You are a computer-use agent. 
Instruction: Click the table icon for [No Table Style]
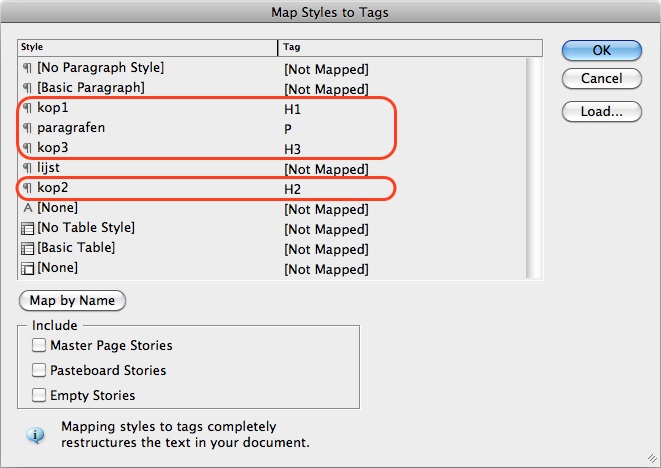[27, 228]
